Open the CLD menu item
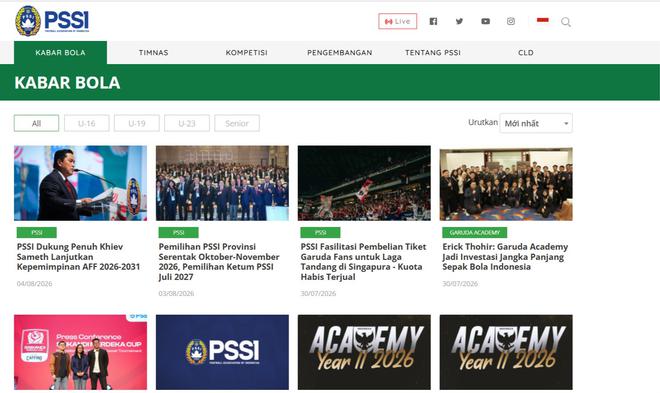This screenshot has width=660, height=393. click(526, 53)
